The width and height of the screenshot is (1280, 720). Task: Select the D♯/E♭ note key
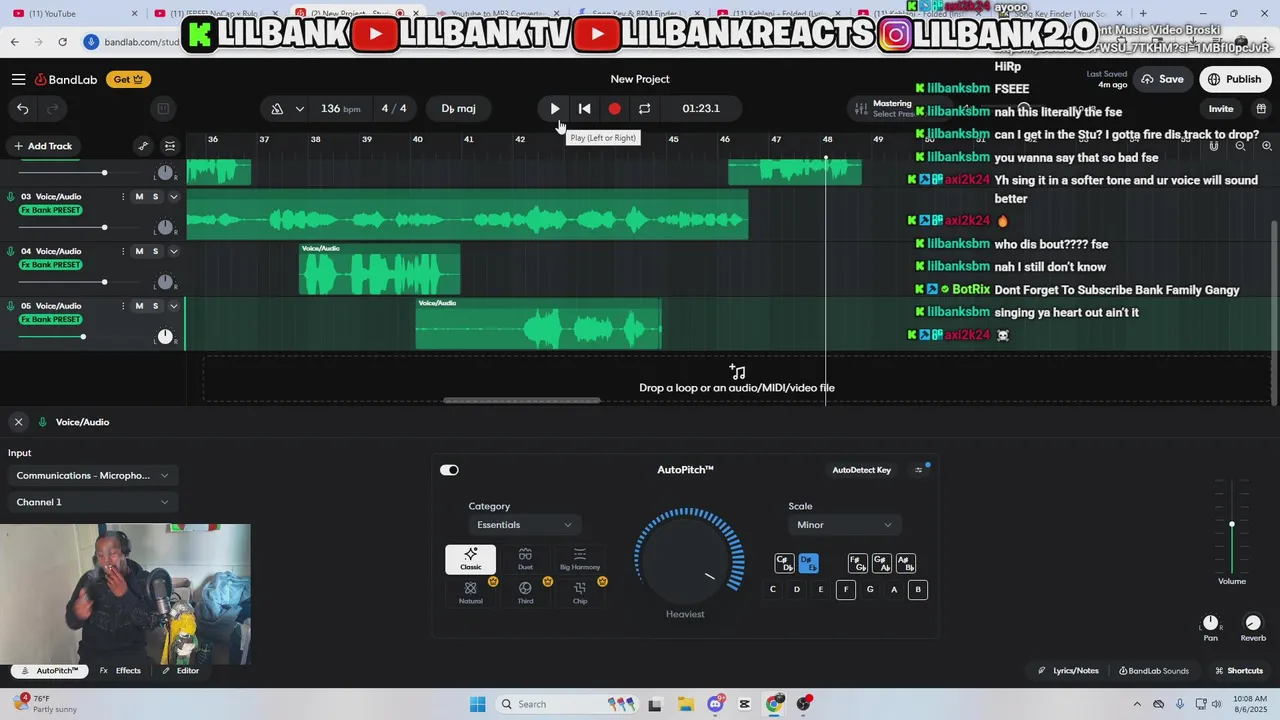click(809, 564)
